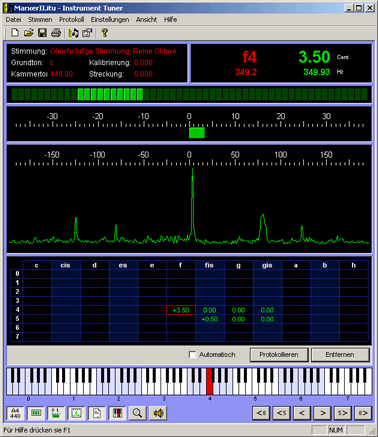Screen dimensions: 378x437
Task: Open the Hilfe menu
Action: click(x=170, y=20)
